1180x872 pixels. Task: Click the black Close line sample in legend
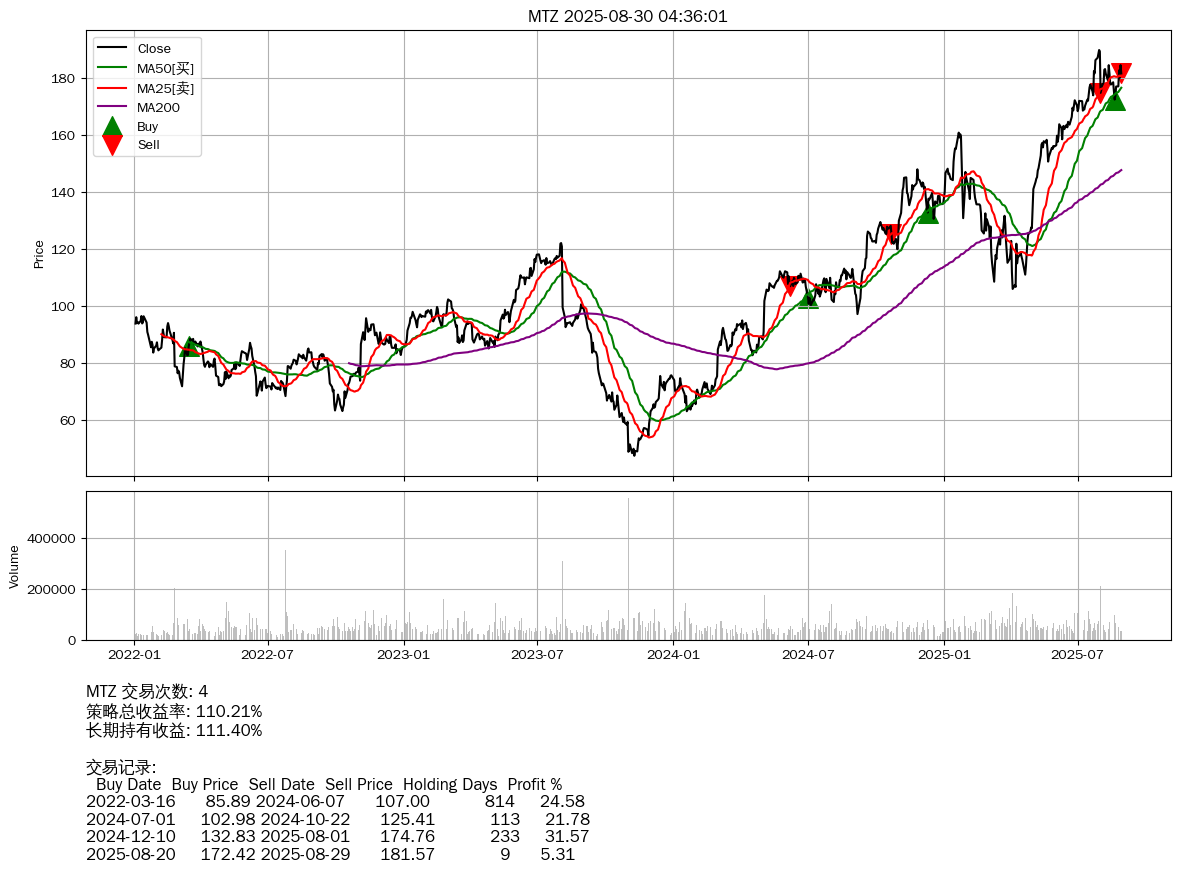(112, 49)
